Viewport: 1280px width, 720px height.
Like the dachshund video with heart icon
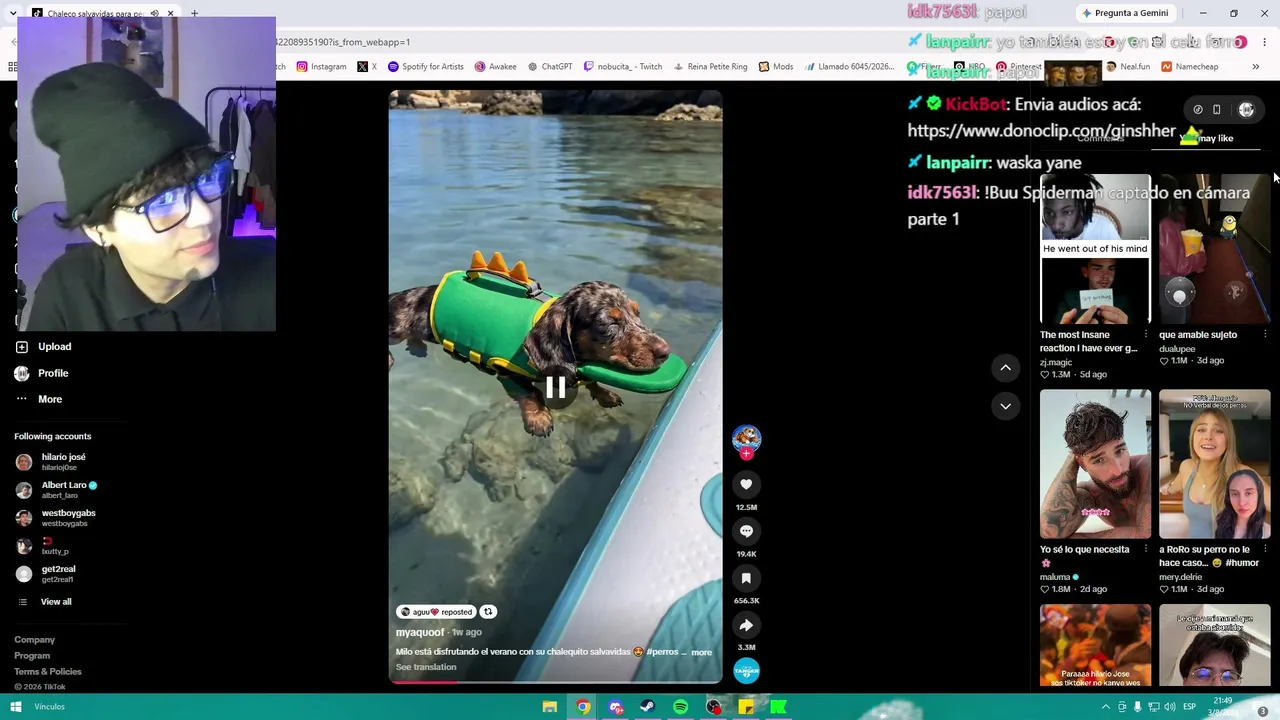(746, 484)
